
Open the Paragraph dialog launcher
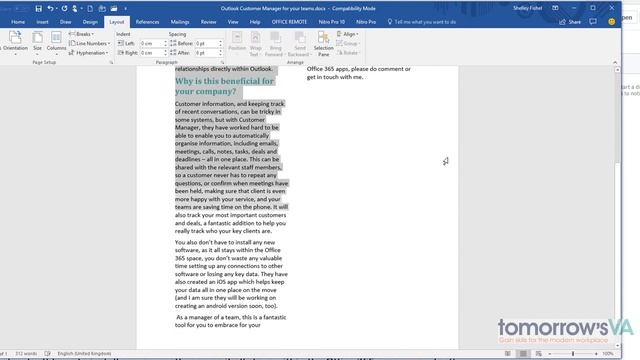click(x=222, y=62)
